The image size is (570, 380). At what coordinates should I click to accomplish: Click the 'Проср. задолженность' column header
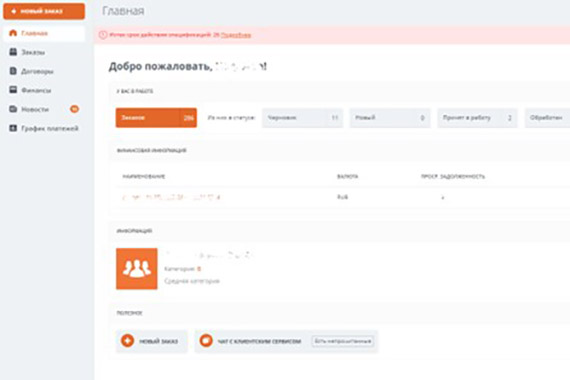453,176
